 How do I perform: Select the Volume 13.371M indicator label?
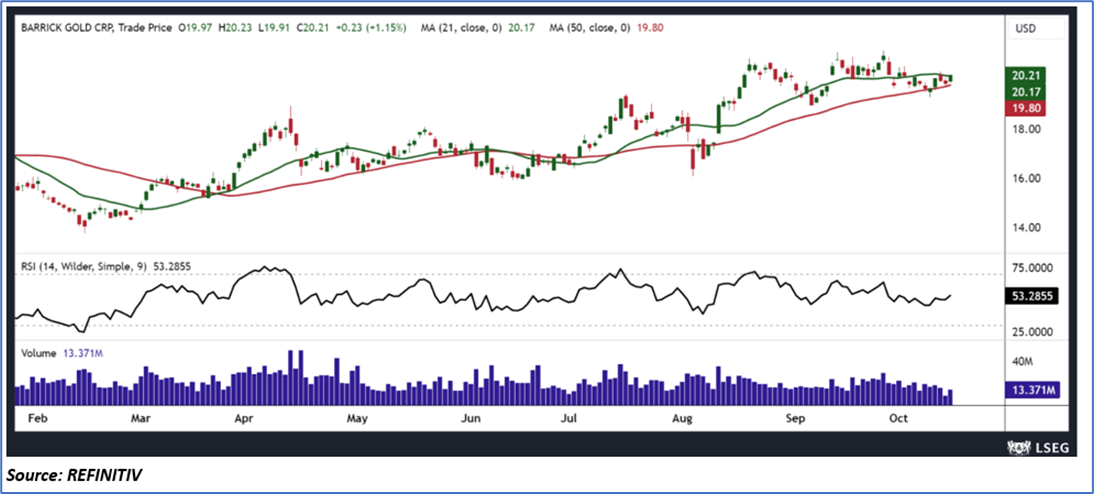pos(62,354)
